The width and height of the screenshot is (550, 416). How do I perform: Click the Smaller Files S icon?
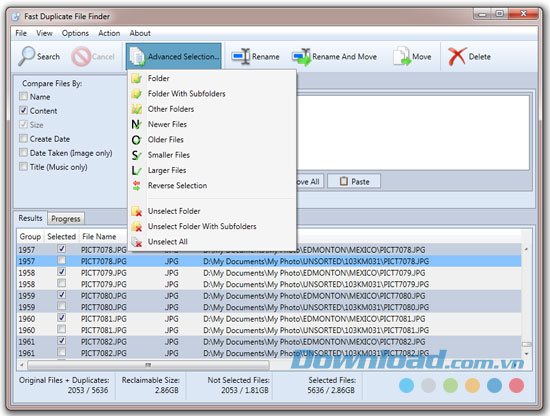coord(136,155)
